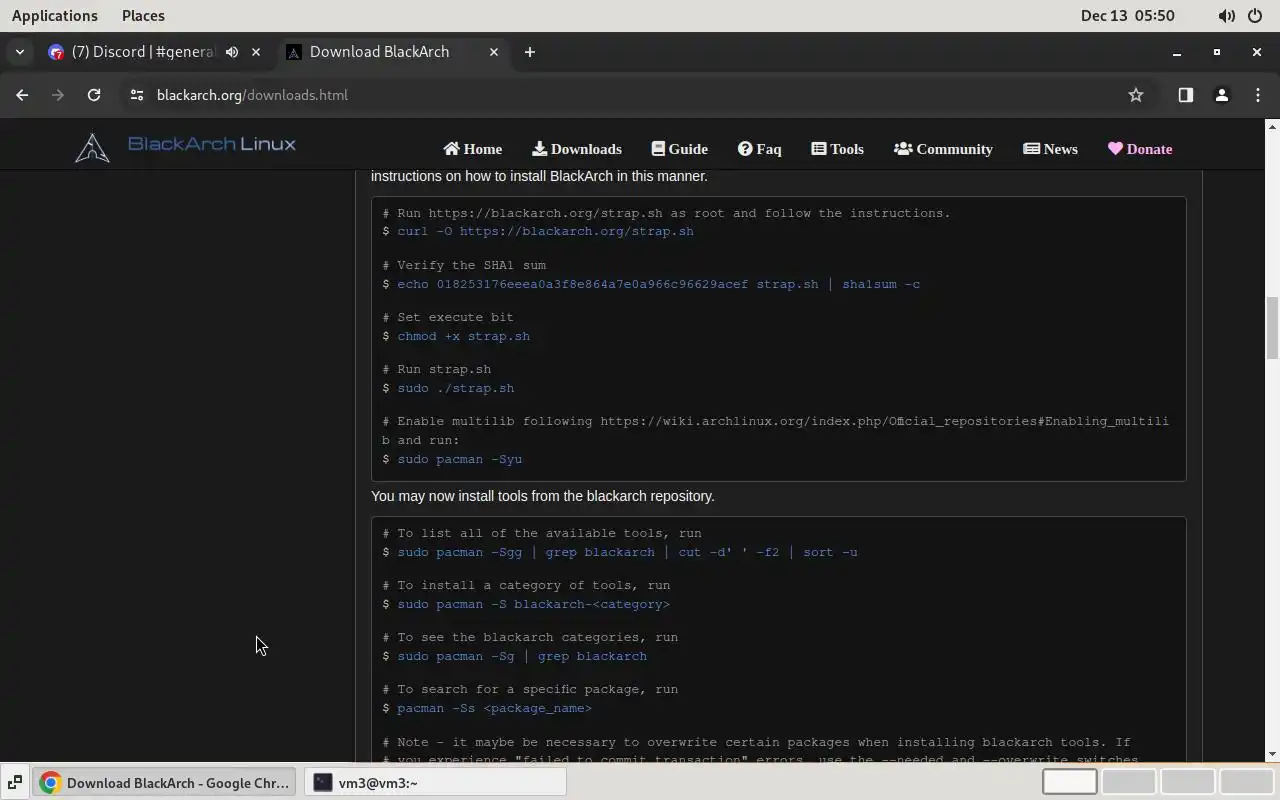Mute the Discord tab audio icon

point(232,52)
